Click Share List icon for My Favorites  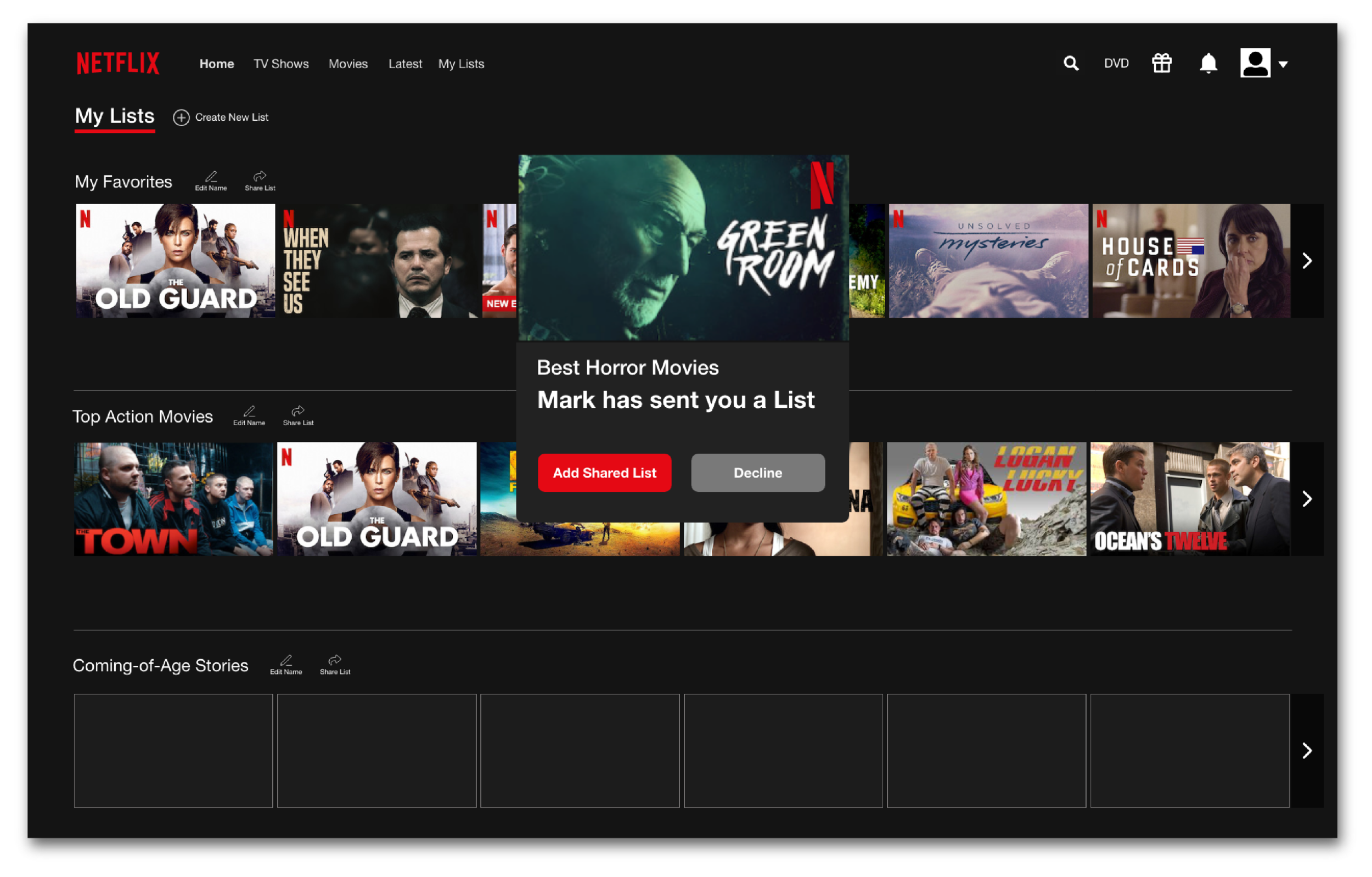[260, 176]
